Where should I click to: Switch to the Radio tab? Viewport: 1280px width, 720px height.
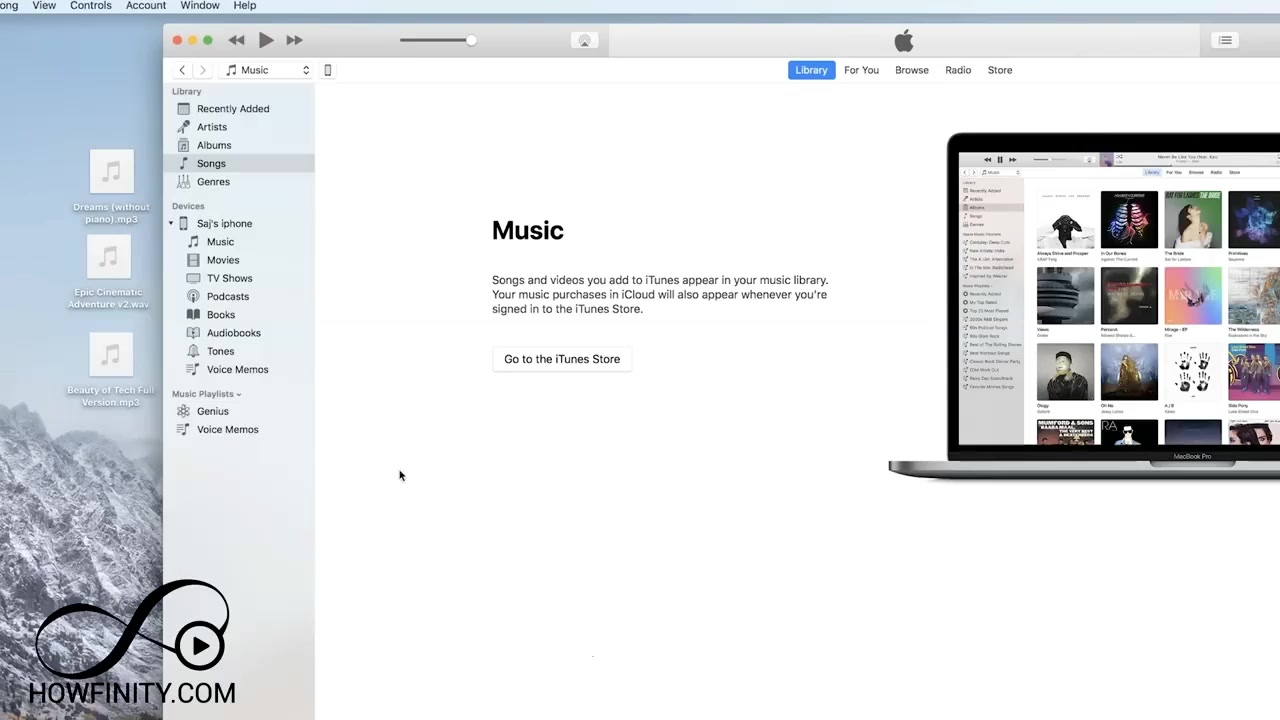[x=958, y=70]
